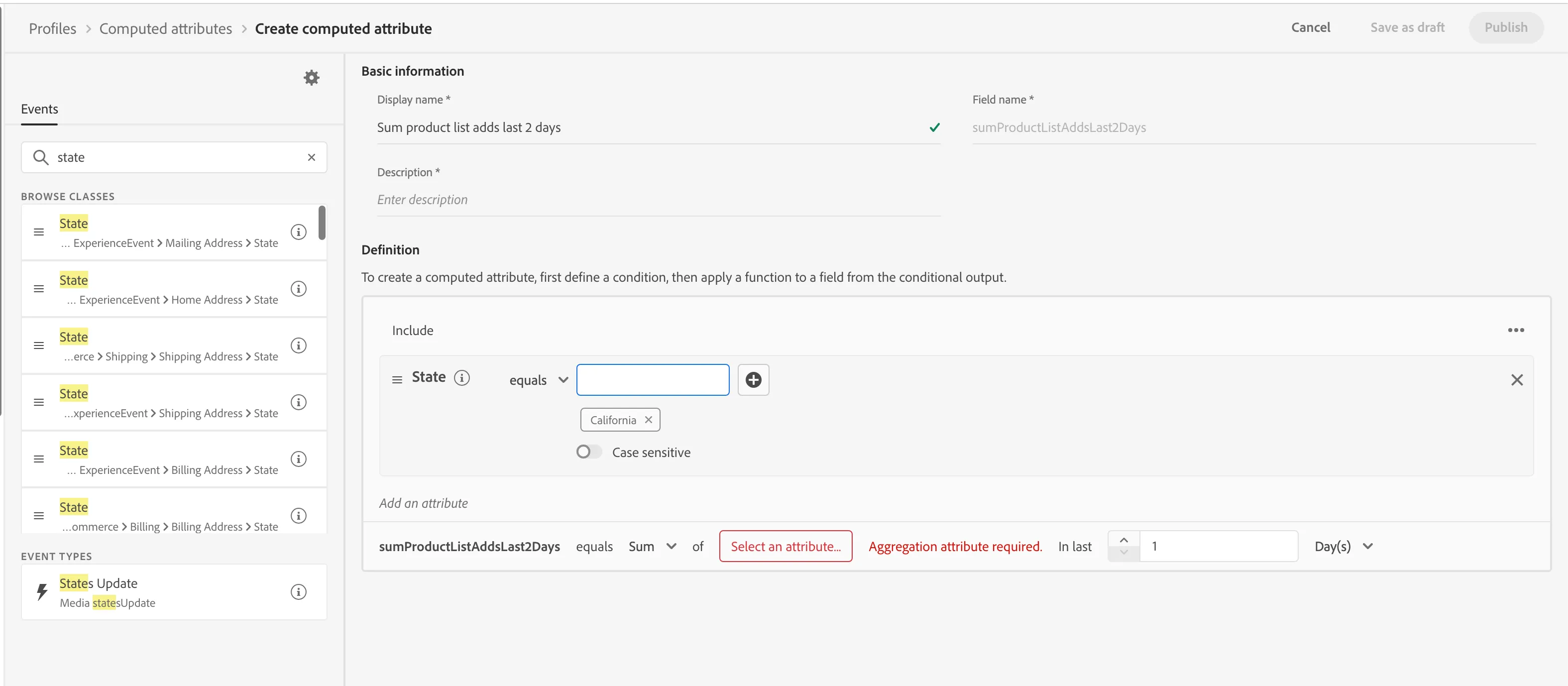Toggle Case sensitive switch
The width and height of the screenshot is (1568, 686).
pos(588,452)
